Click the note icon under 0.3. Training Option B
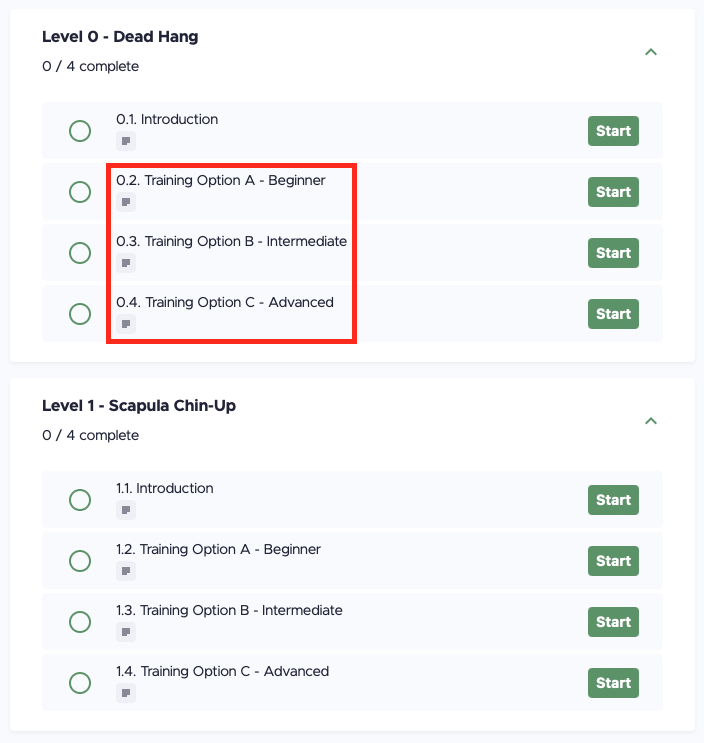The width and height of the screenshot is (704, 743). pos(126,263)
